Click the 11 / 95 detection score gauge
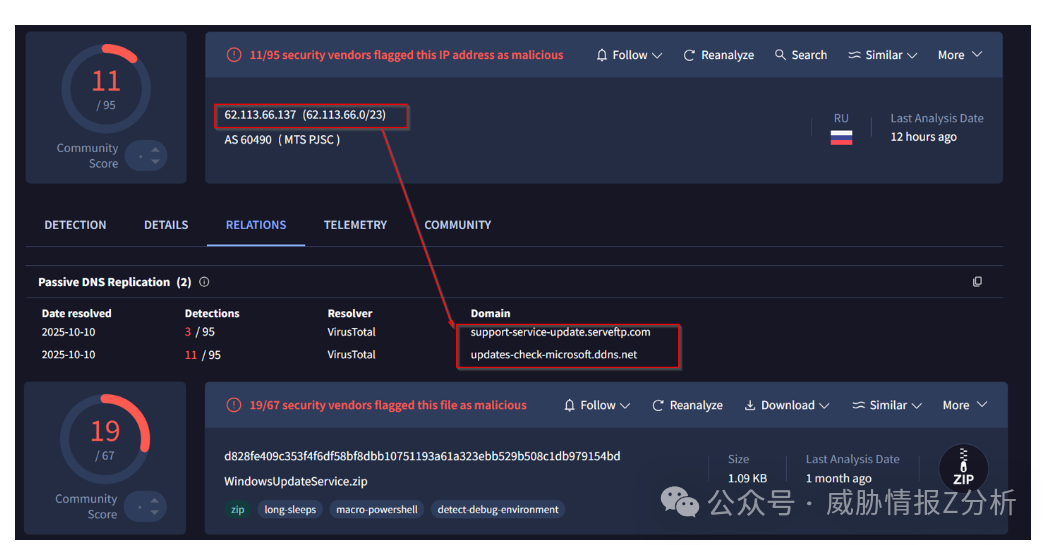 point(106,88)
